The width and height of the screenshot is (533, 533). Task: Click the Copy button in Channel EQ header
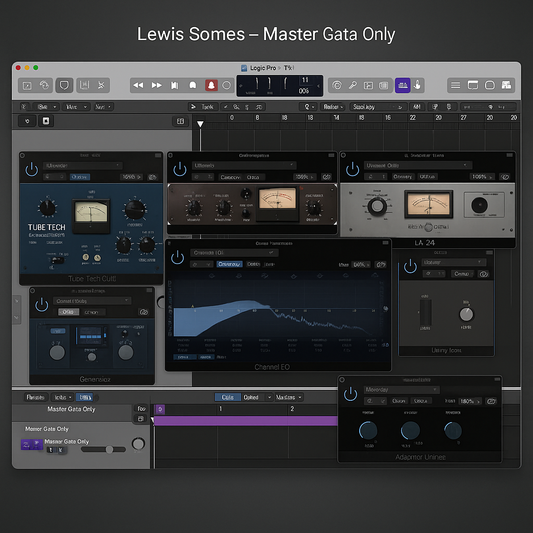[x=253, y=264]
